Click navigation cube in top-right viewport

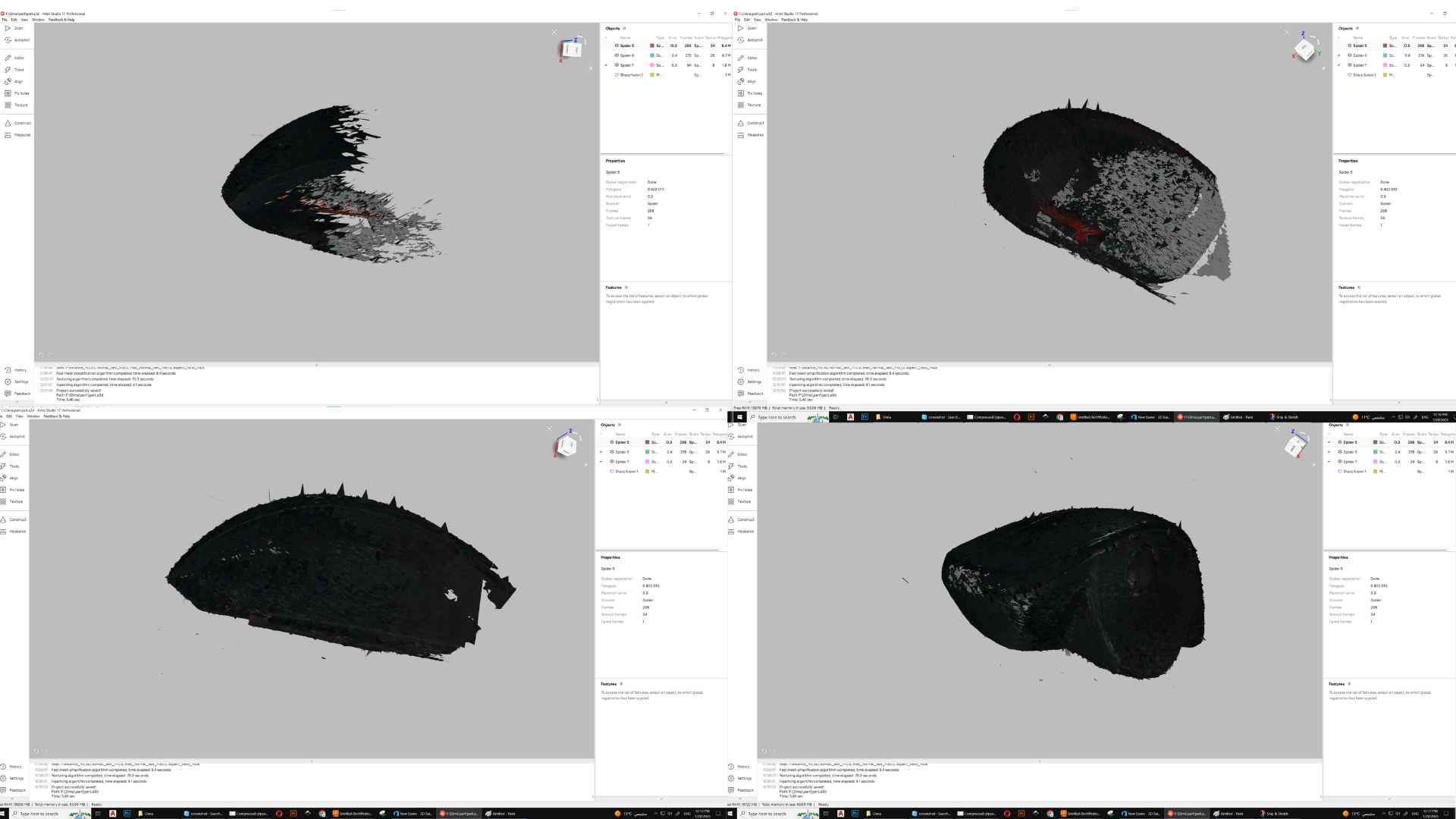point(1304,49)
